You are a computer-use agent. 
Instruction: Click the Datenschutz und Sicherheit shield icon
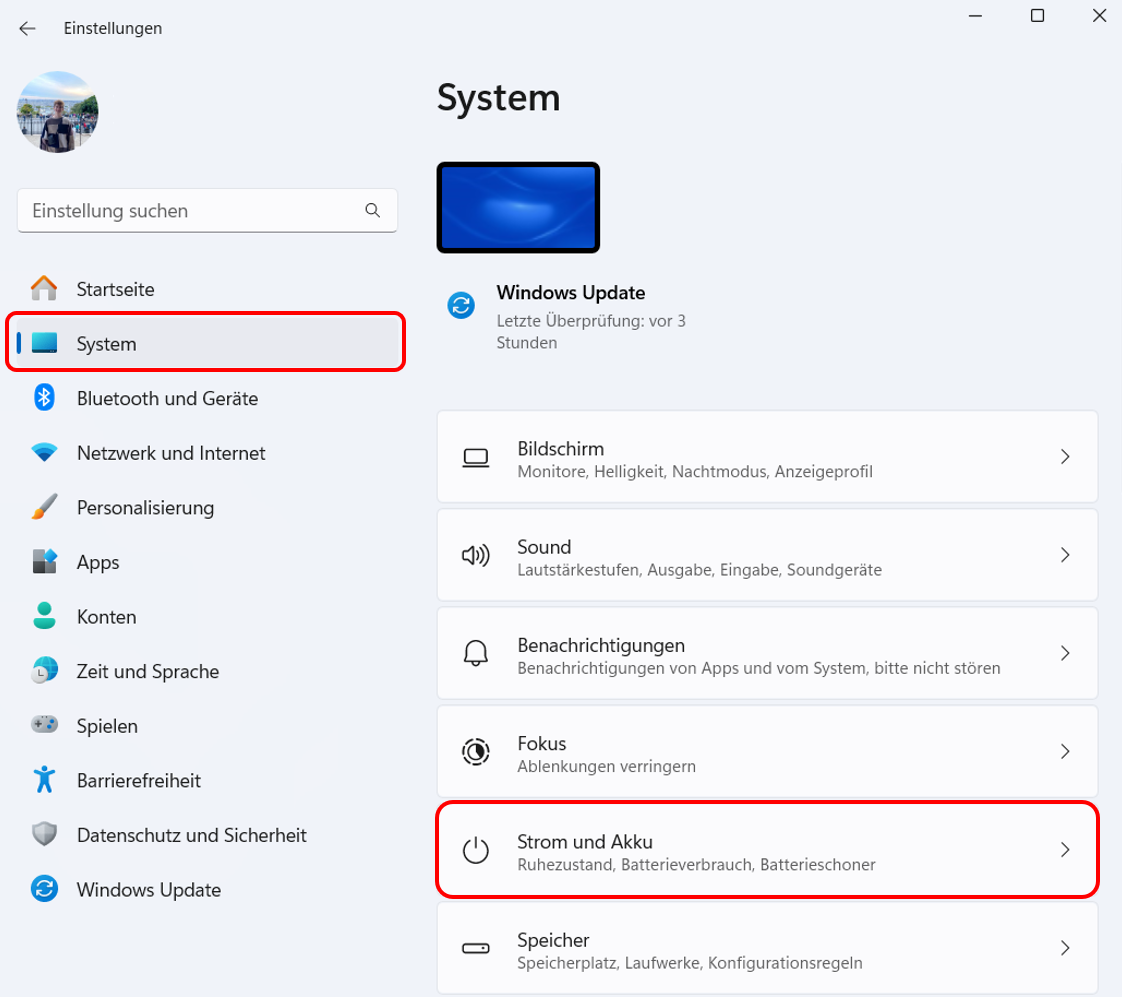point(44,835)
